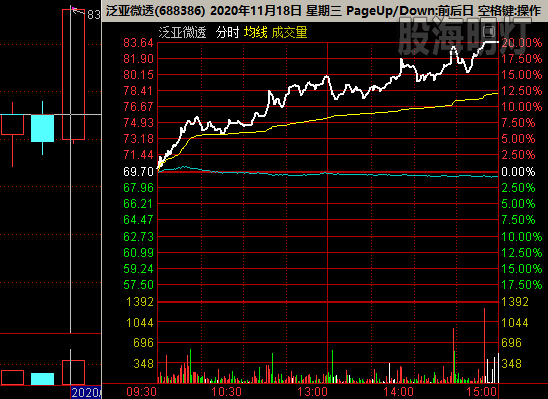Screen dimensions: 548x399
Task: Click the 83.64 price axis label
Action: pos(138,43)
